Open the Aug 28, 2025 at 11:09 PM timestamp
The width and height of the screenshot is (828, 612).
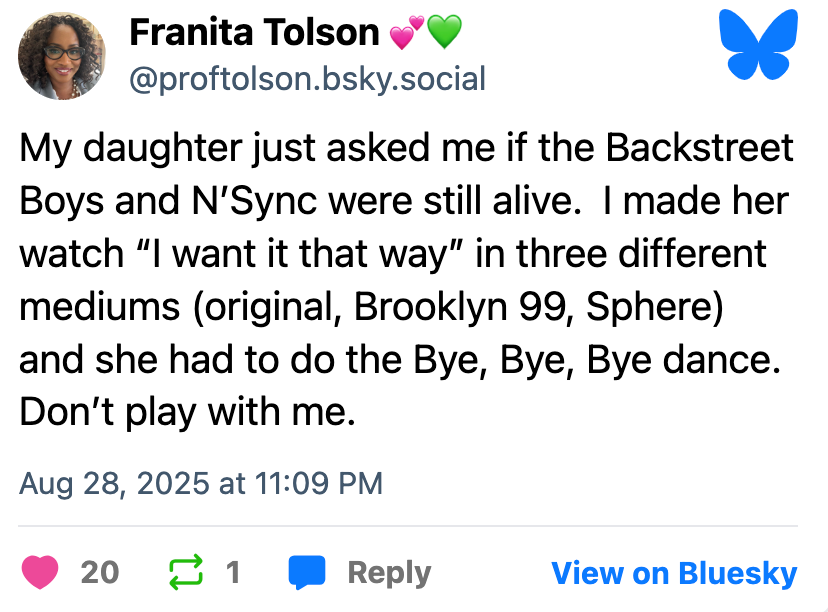(201, 484)
